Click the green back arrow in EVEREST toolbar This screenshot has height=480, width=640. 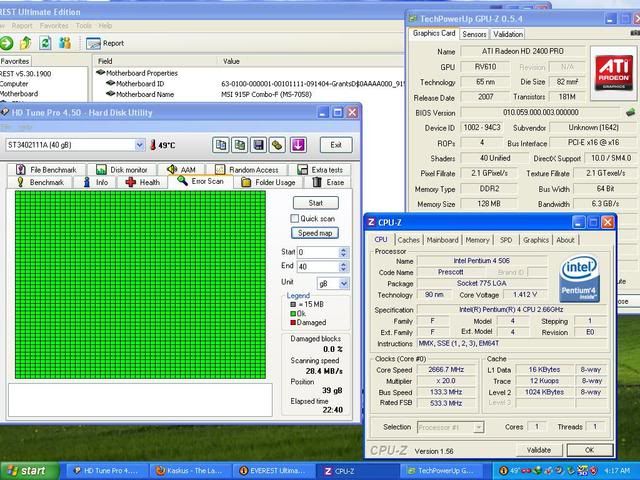click(6, 43)
